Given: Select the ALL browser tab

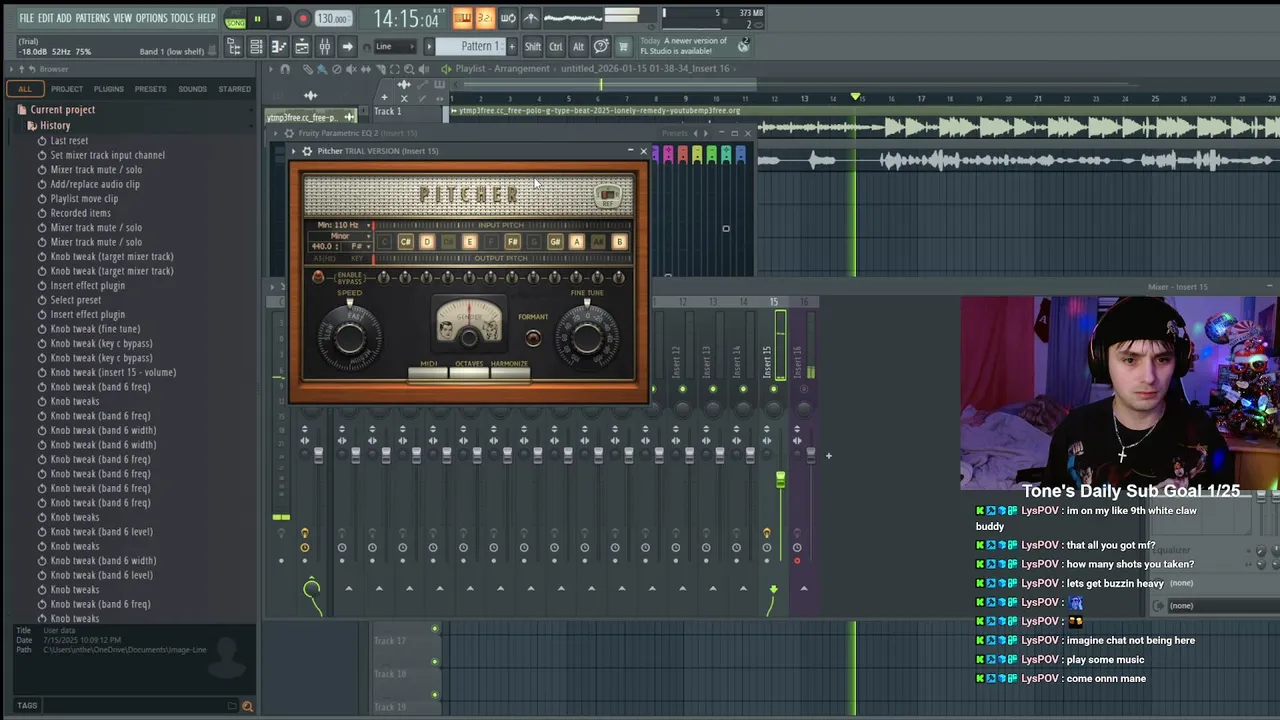Looking at the screenshot, I should tap(24, 89).
